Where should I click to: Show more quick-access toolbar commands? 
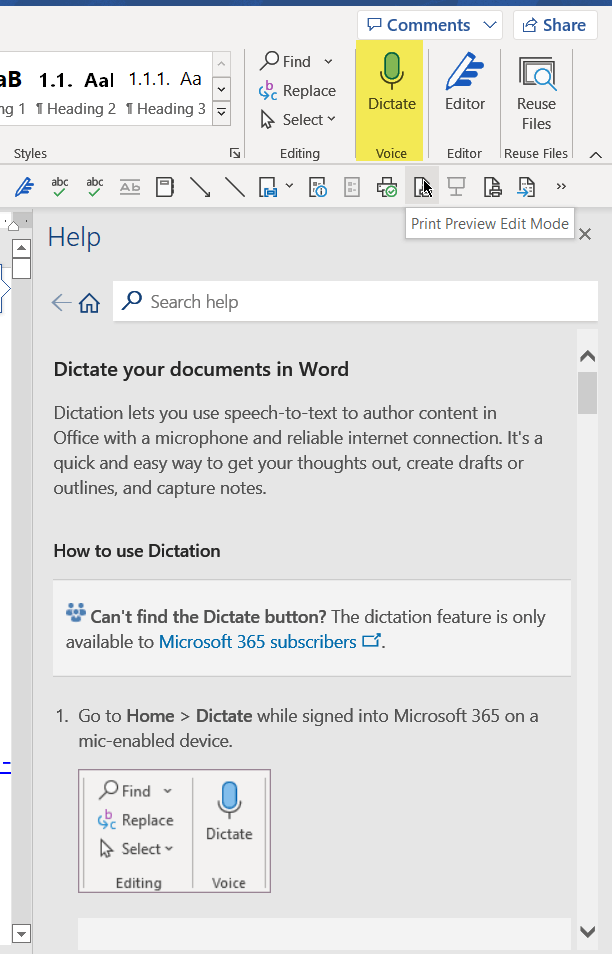[x=561, y=186]
